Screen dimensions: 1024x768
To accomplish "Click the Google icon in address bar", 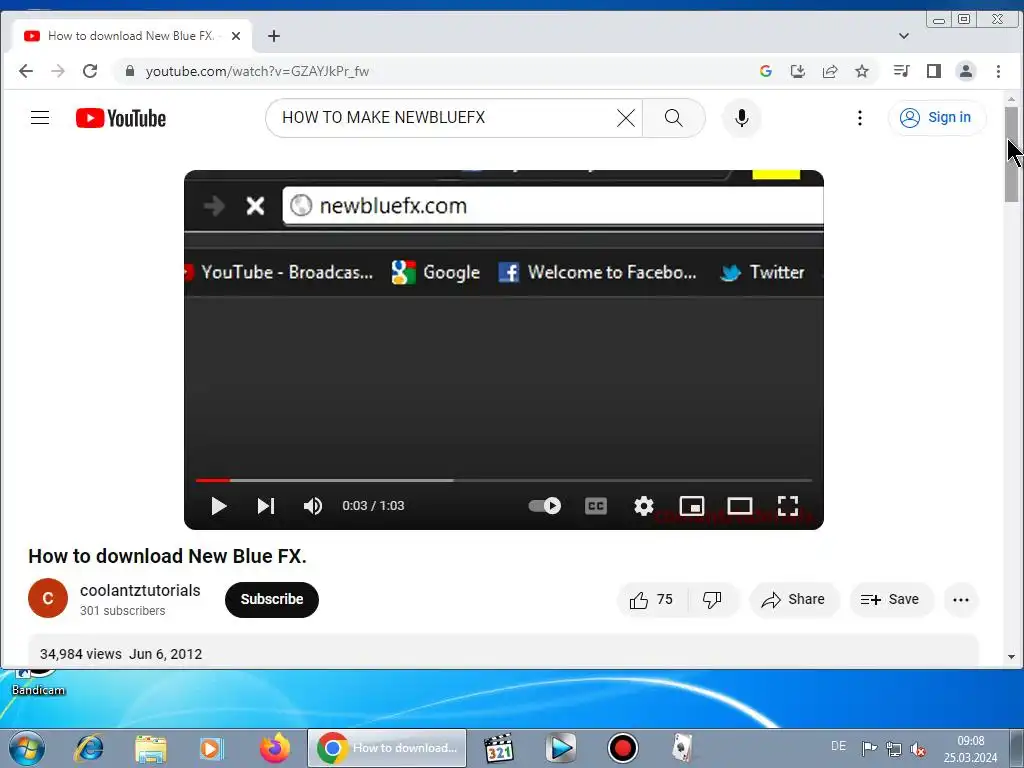I will point(765,71).
